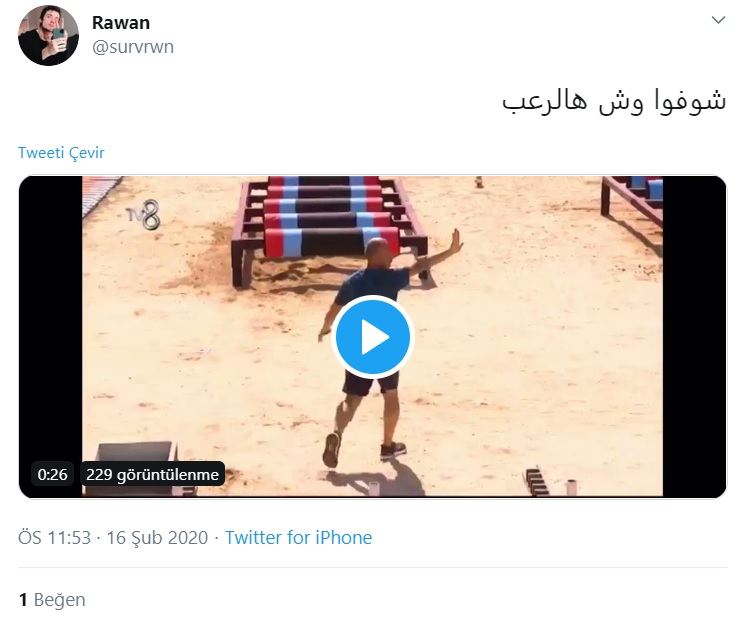743x624 pixels.
Task: Open Rawan's profile picture
Action: (x=48, y=36)
